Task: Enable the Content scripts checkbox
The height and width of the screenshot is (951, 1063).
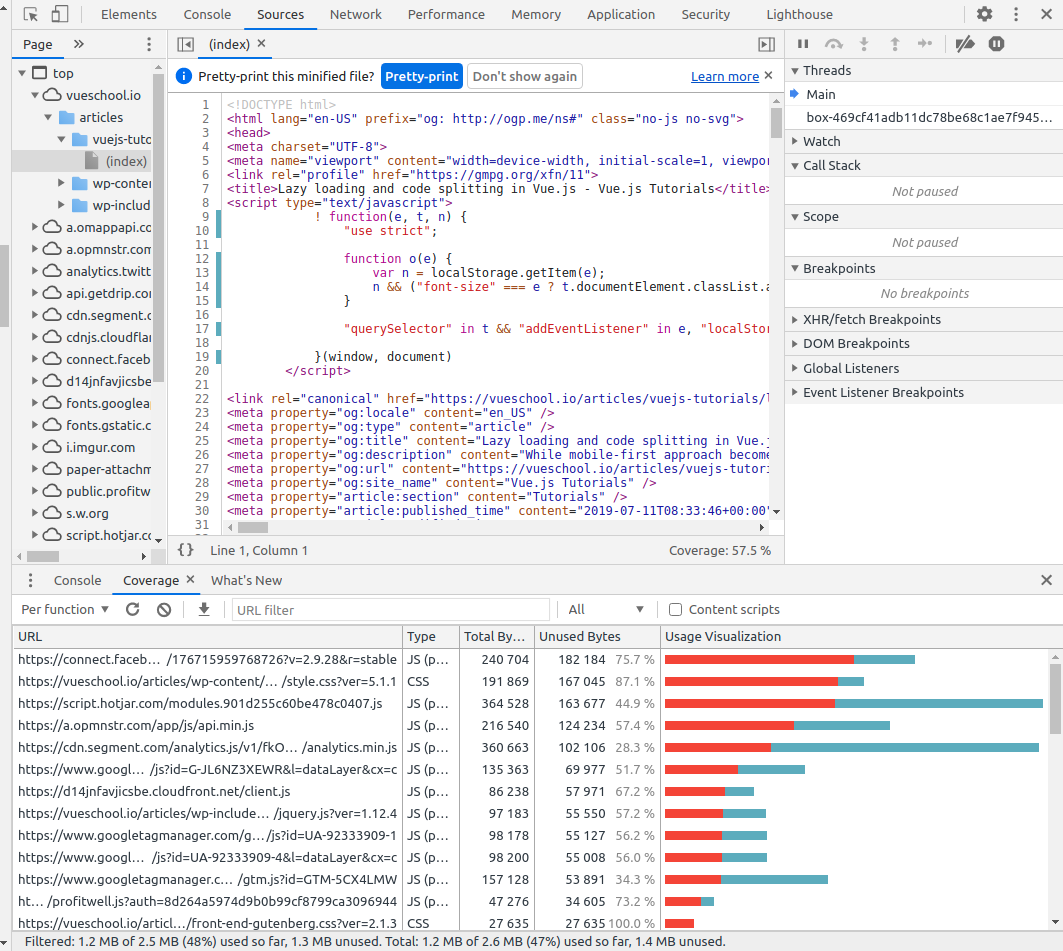Action: click(x=676, y=609)
